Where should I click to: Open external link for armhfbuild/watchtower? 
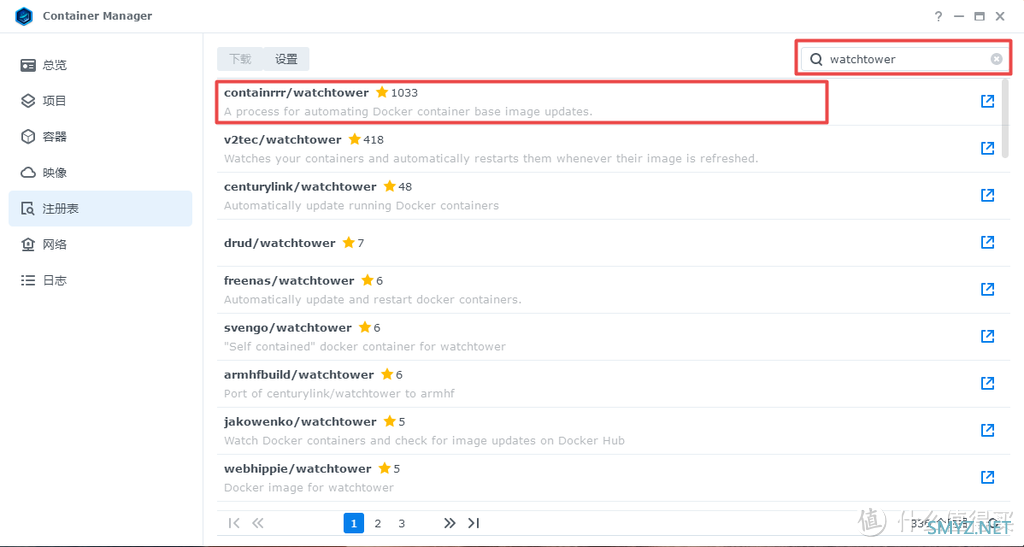pyautogui.click(x=987, y=383)
